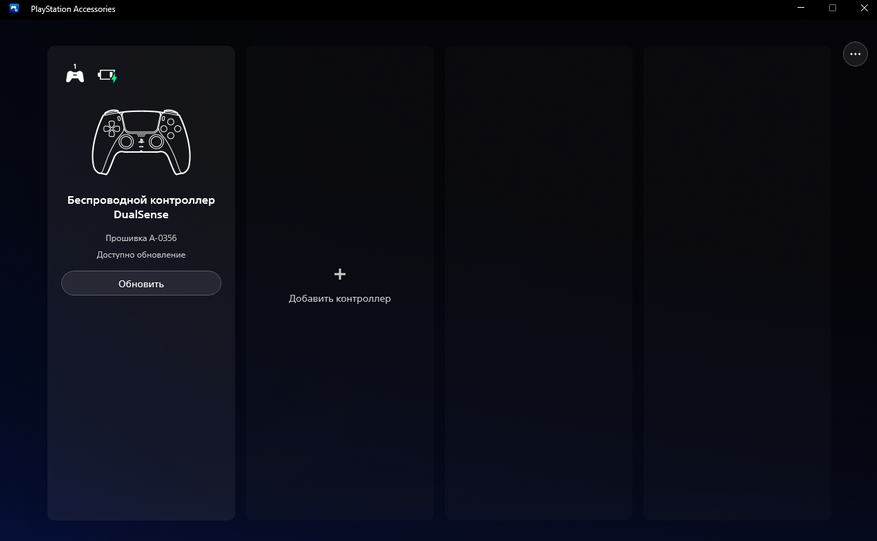The height and width of the screenshot is (541, 877).
Task: Click the player 1 controller indicator icon
Action: click(x=75, y=74)
